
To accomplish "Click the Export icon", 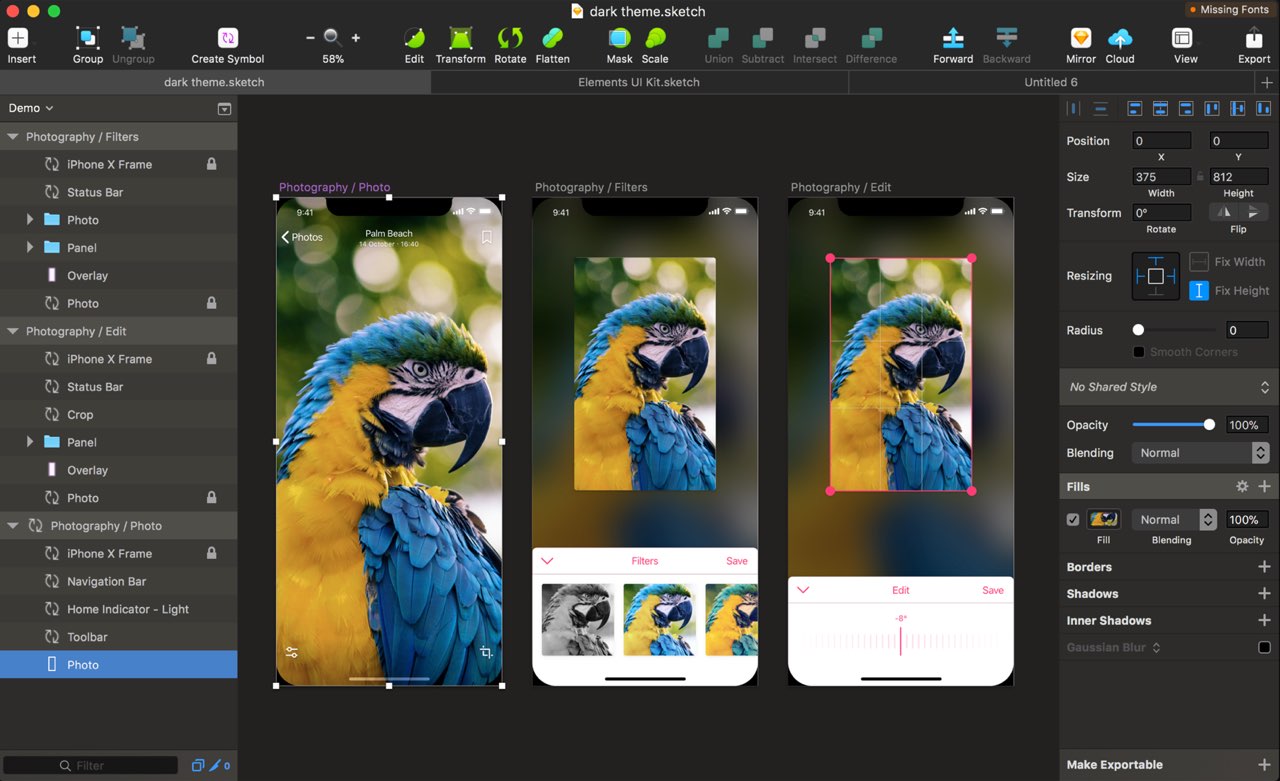I will pyautogui.click(x=1254, y=38).
